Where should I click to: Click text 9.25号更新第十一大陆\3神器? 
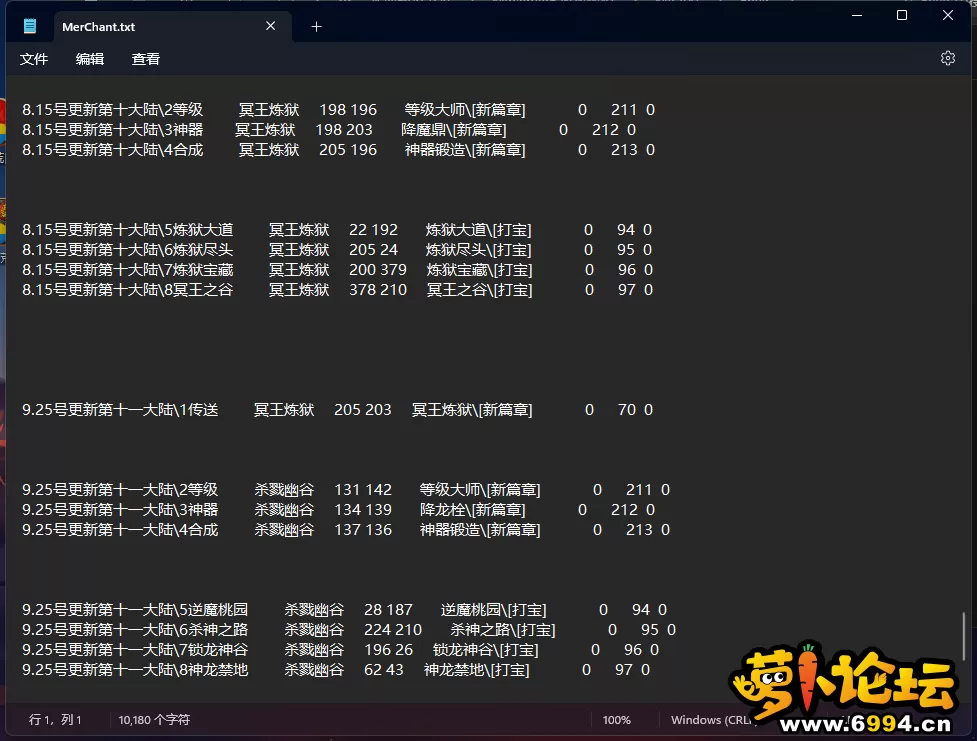pyautogui.click(x=120, y=510)
